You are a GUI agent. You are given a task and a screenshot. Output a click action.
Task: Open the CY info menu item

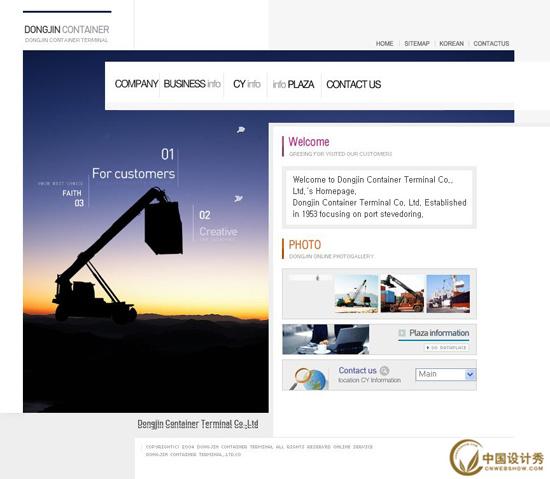247,84
